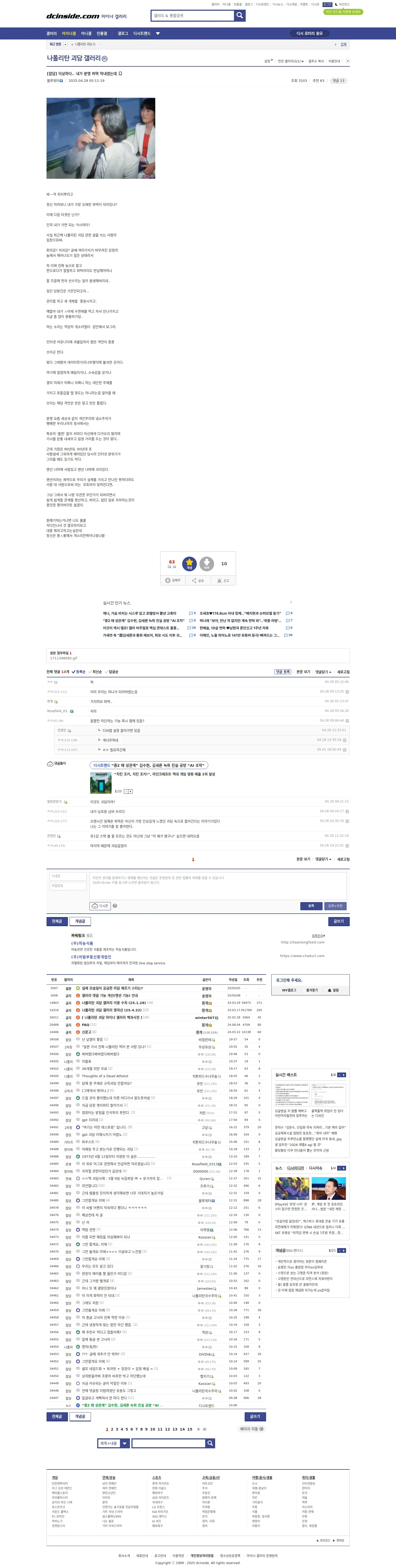The height and width of the screenshot is (1568, 396).
Task: Click the ad next arrow in 댓글돌이 box
Action: tap(130, 791)
